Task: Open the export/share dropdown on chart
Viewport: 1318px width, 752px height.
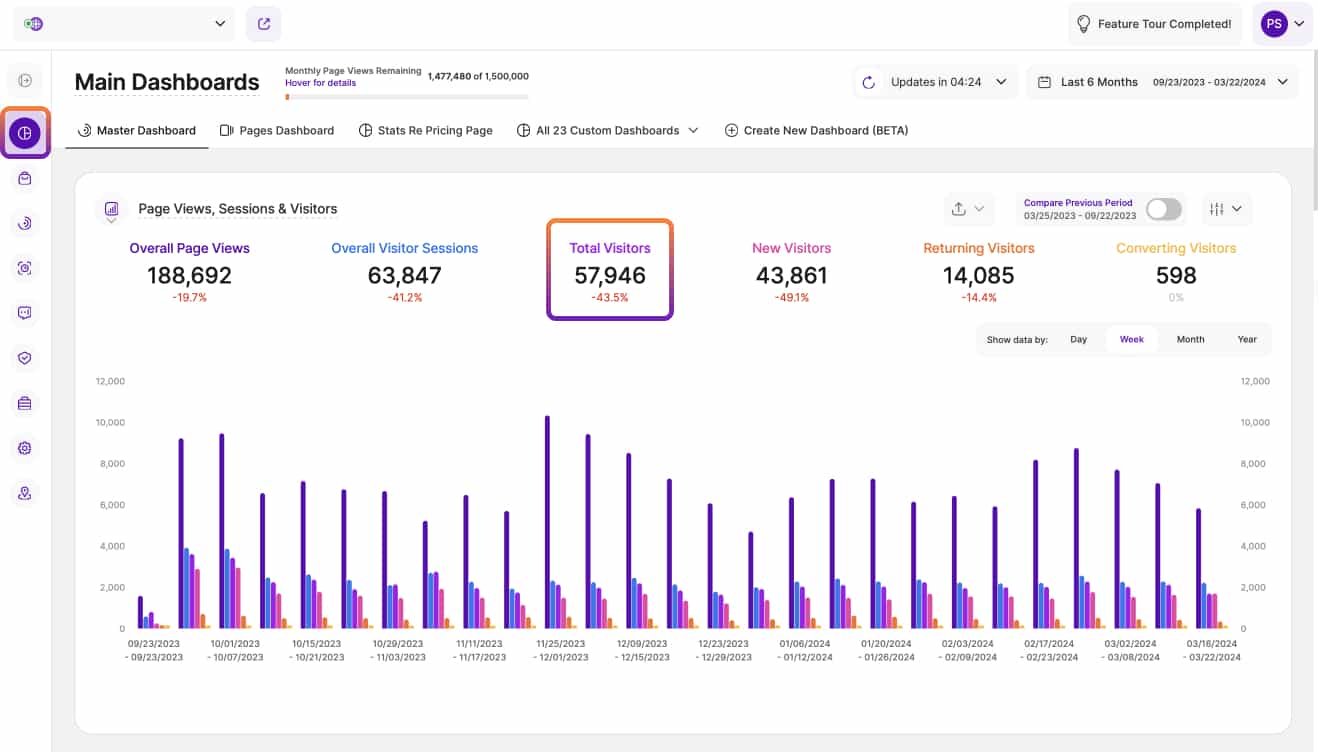Action: pyautogui.click(x=968, y=209)
